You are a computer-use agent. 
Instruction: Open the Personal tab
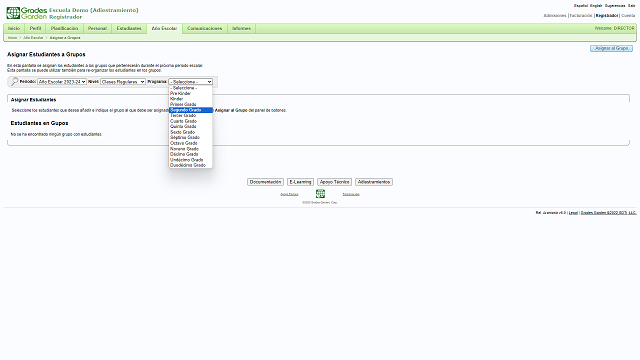(x=97, y=28)
